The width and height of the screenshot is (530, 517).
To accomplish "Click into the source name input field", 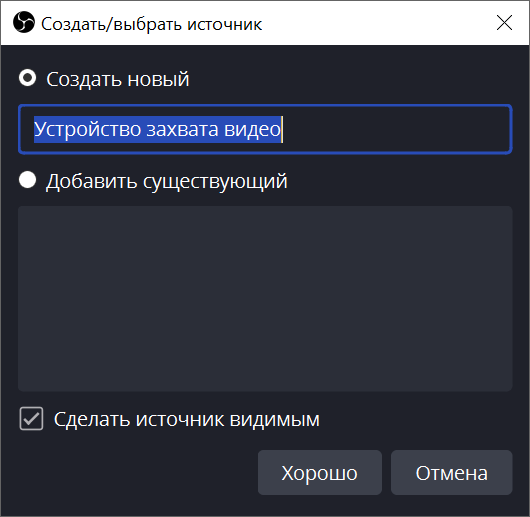I will [265, 129].
